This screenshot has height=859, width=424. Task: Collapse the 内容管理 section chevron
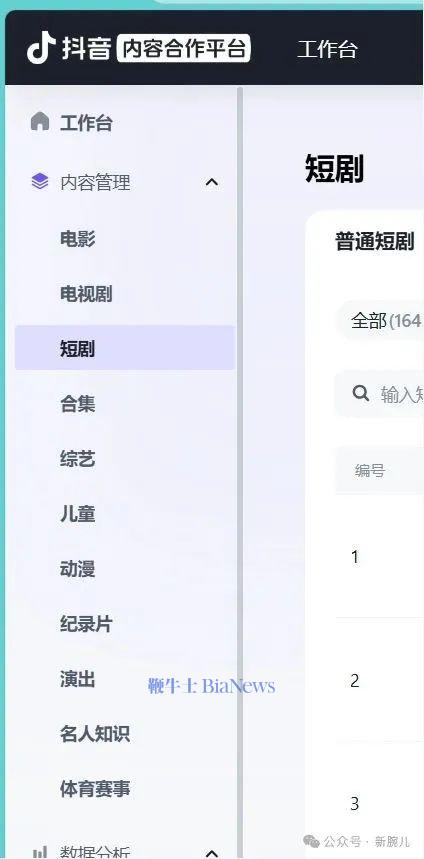211,182
